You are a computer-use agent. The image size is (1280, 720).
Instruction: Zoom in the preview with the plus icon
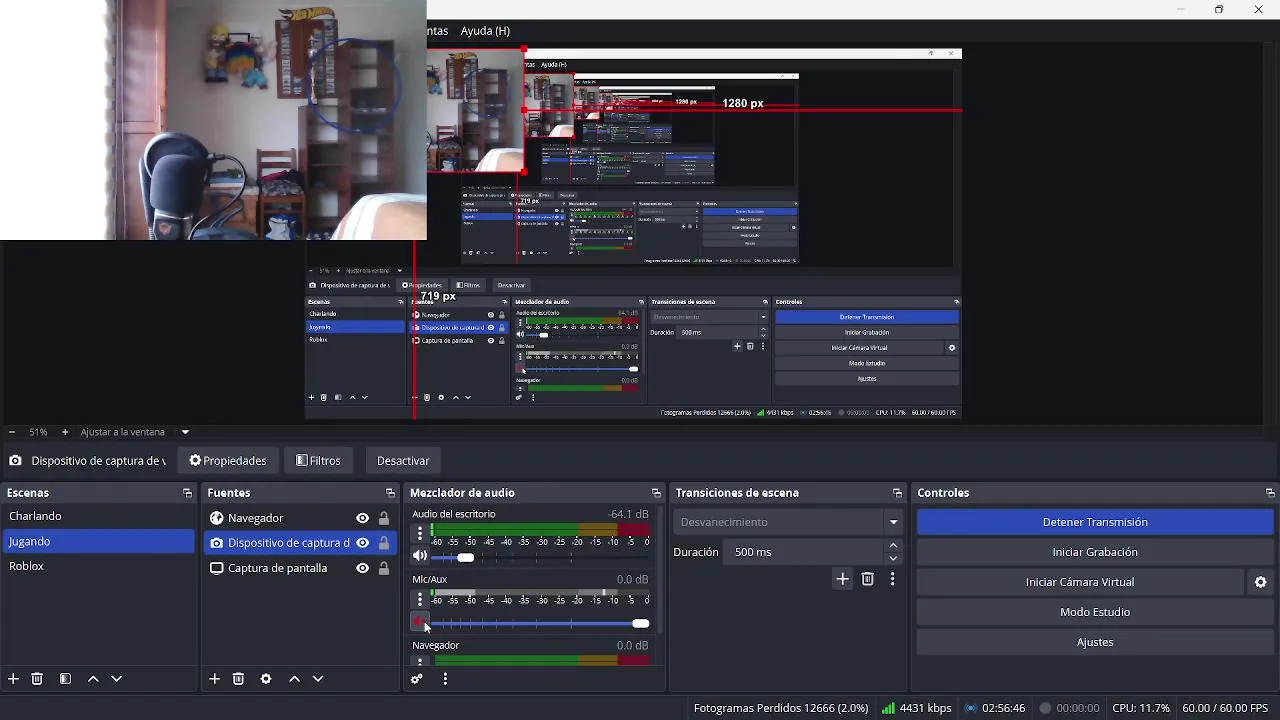pos(65,432)
